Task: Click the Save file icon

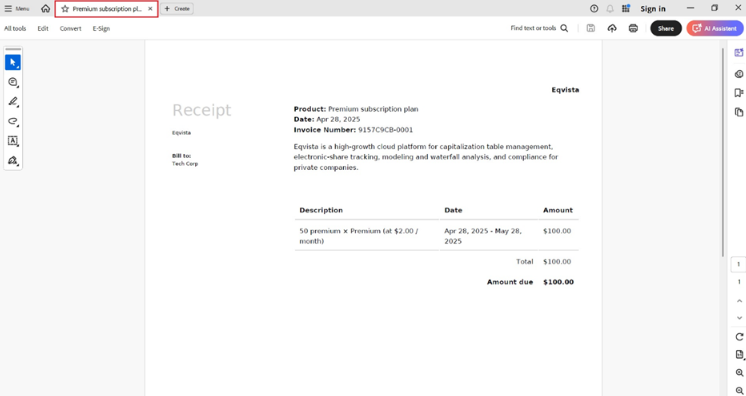Action: [591, 29]
